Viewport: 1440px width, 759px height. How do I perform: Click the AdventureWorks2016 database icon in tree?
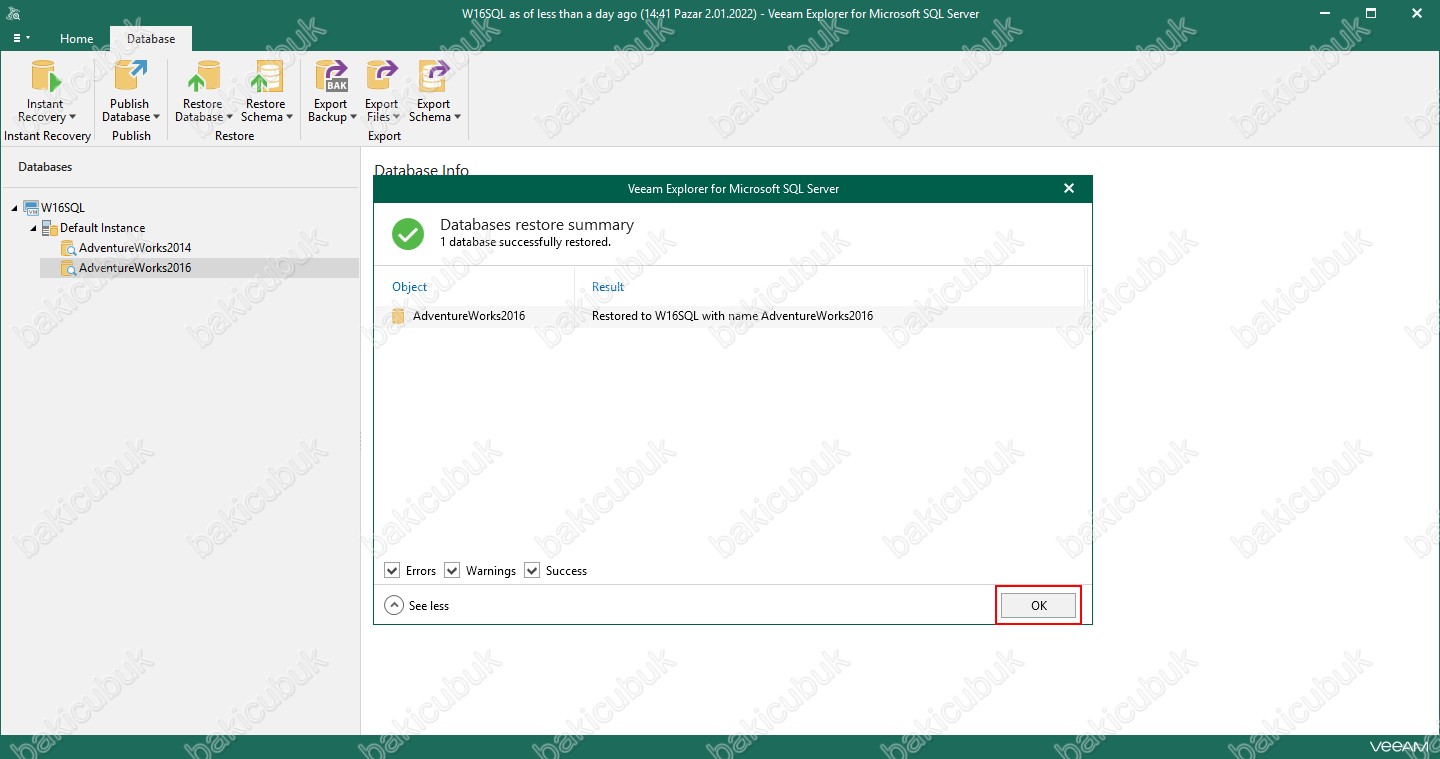point(69,268)
